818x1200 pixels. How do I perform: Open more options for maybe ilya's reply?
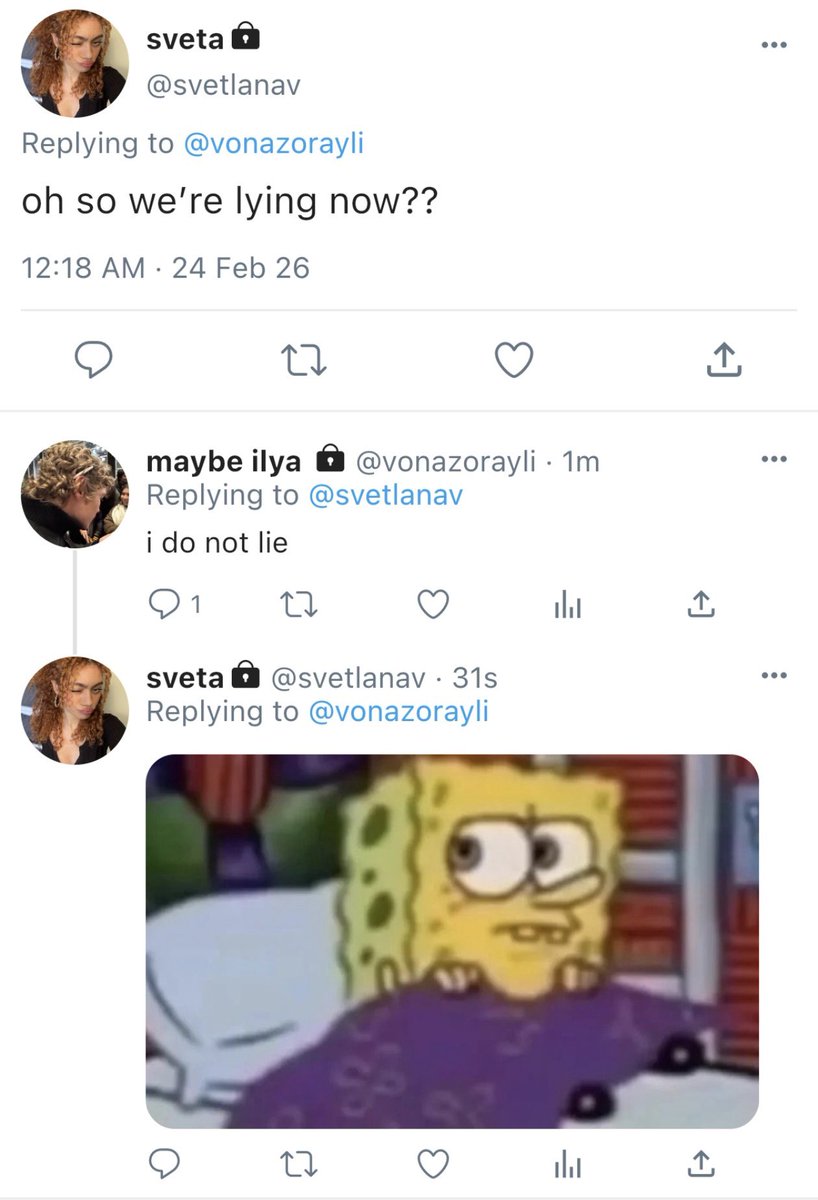(x=774, y=459)
